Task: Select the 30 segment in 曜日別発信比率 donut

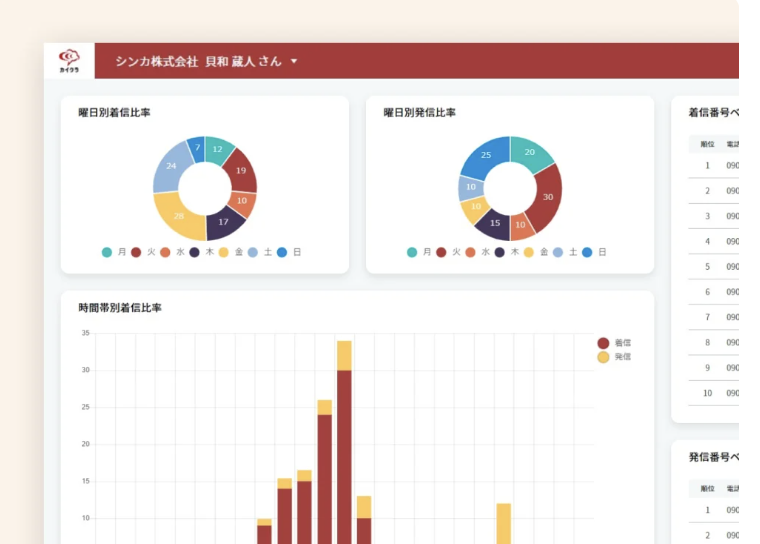Action: click(546, 196)
